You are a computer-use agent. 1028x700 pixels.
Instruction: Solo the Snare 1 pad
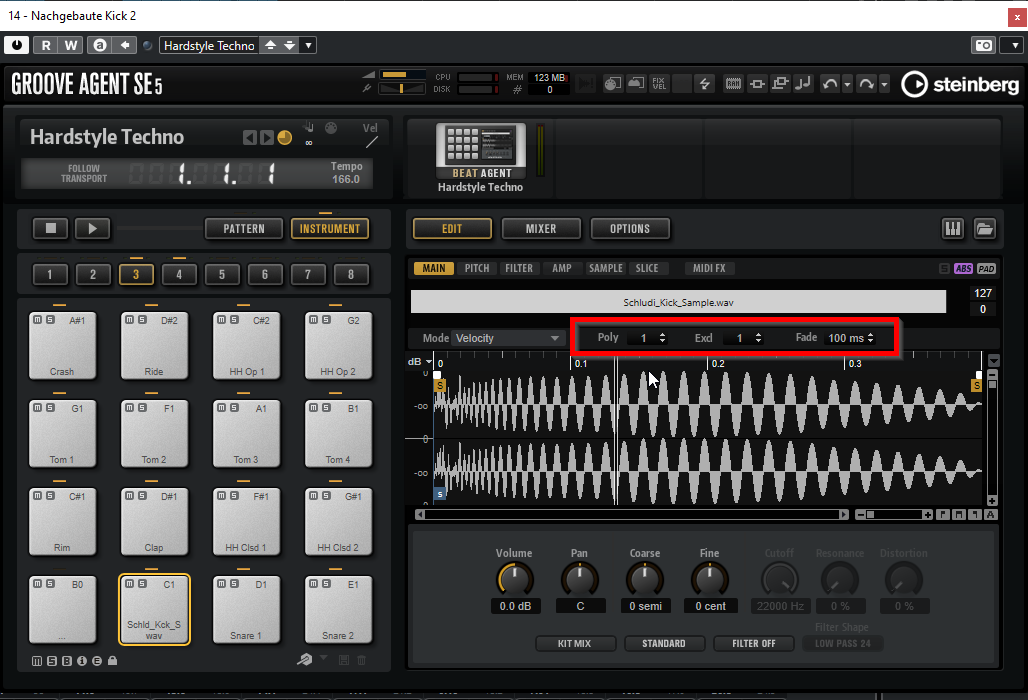tap(232, 584)
